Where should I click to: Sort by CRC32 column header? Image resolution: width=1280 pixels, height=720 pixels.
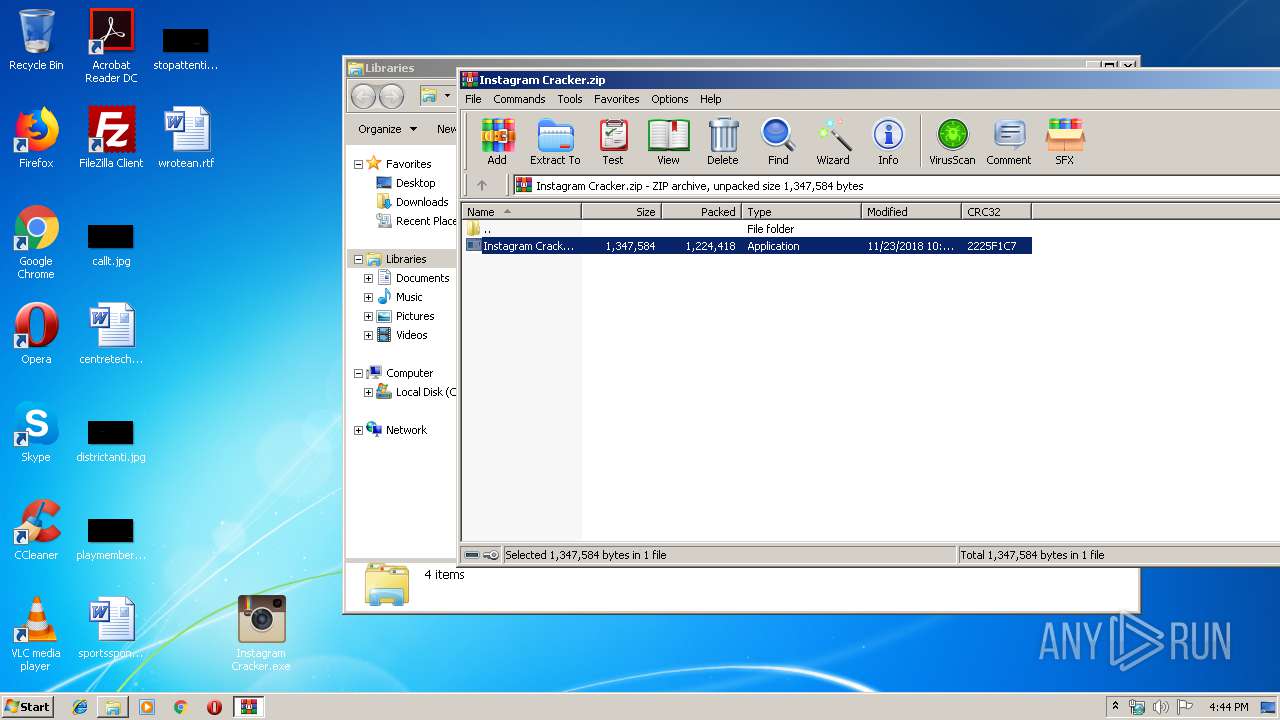(997, 211)
